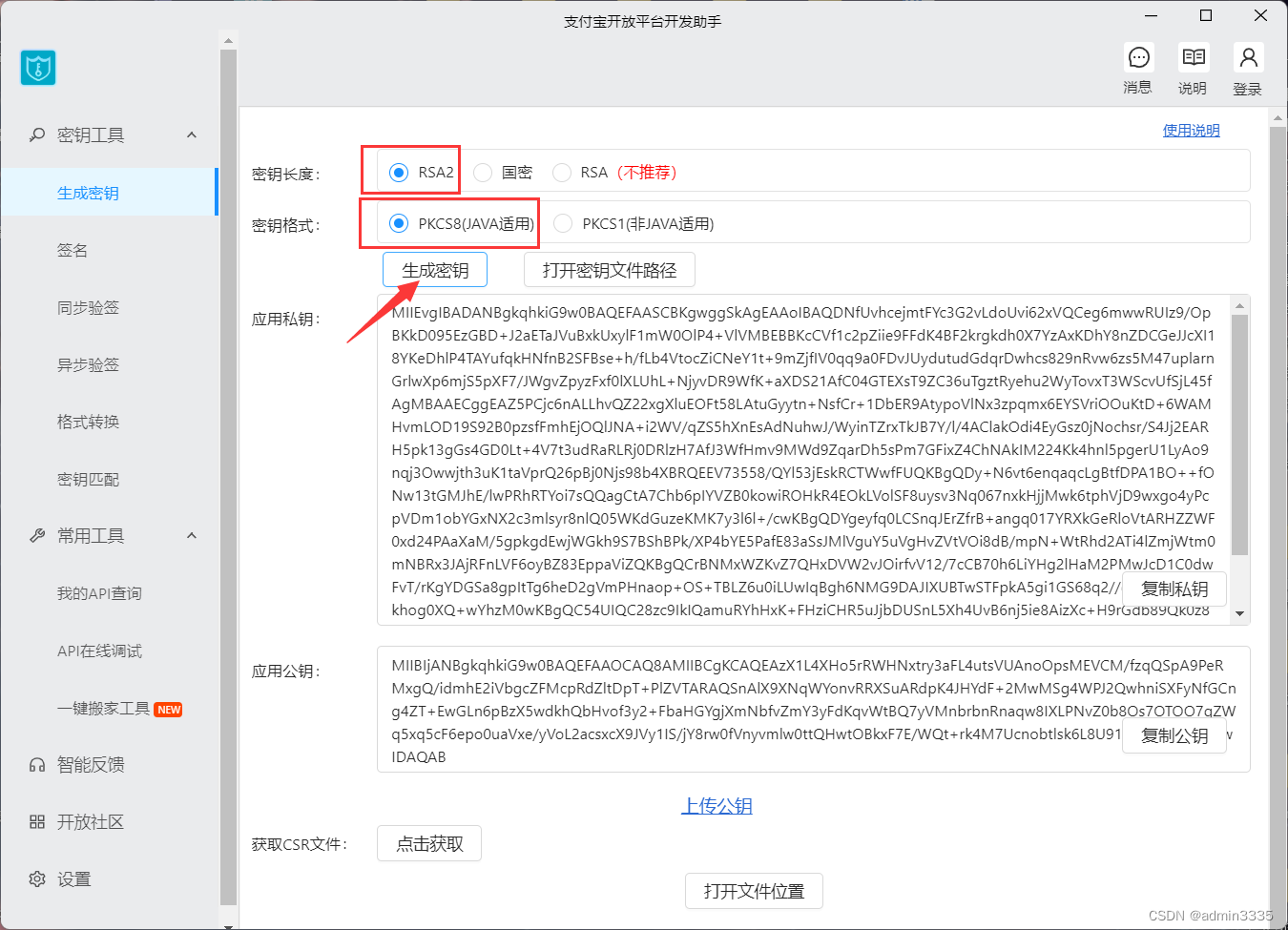Click the 上传公钥 link
The height and width of the screenshot is (930, 1288).
pyautogui.click(x=717, y=806)
